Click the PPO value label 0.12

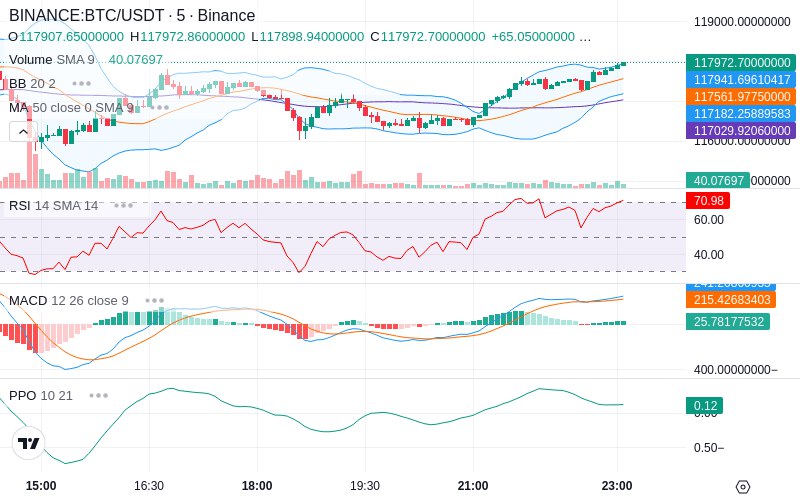705,406
